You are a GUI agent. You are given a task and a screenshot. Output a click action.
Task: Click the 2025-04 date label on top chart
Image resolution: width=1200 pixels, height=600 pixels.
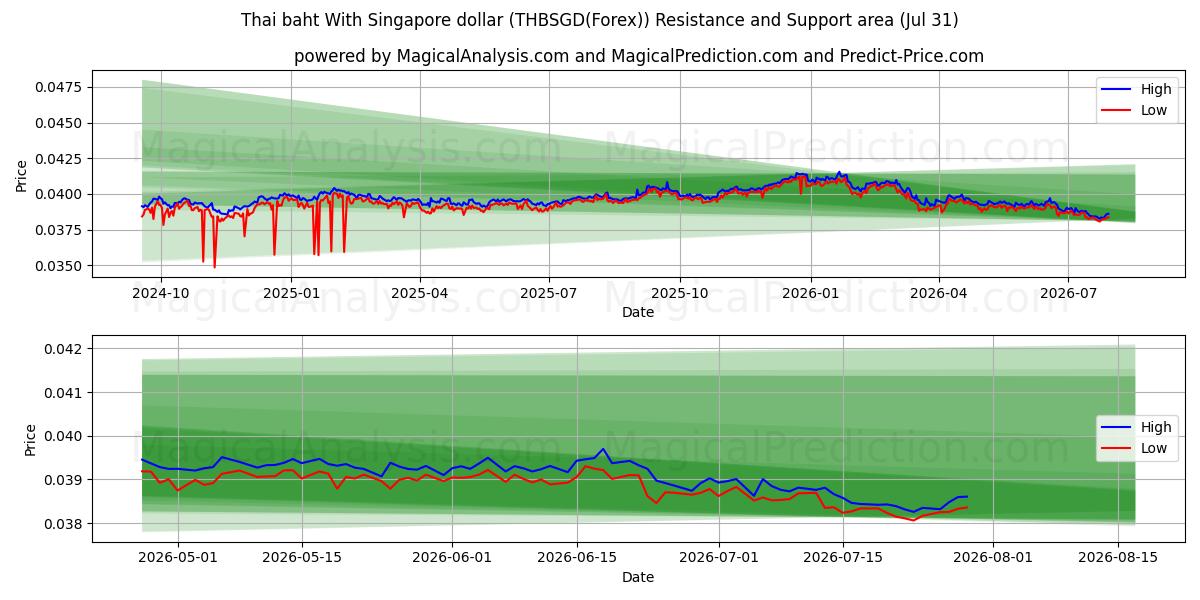click(x=419, y=295)
